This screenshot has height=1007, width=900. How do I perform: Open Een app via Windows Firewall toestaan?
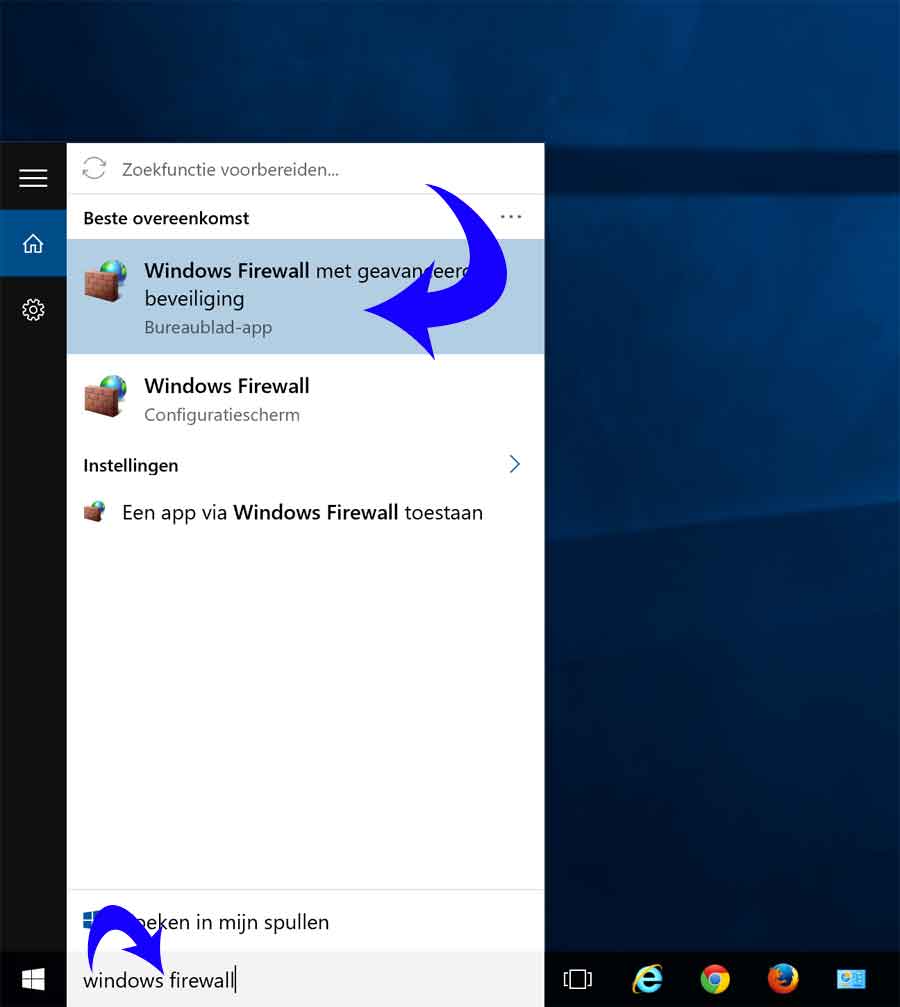click(305, 512)
